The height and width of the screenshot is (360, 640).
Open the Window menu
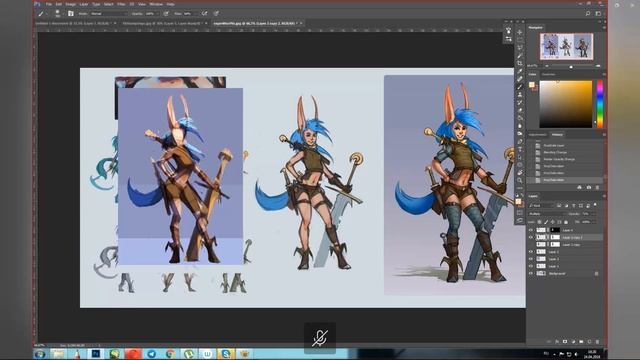click(156, 4)
